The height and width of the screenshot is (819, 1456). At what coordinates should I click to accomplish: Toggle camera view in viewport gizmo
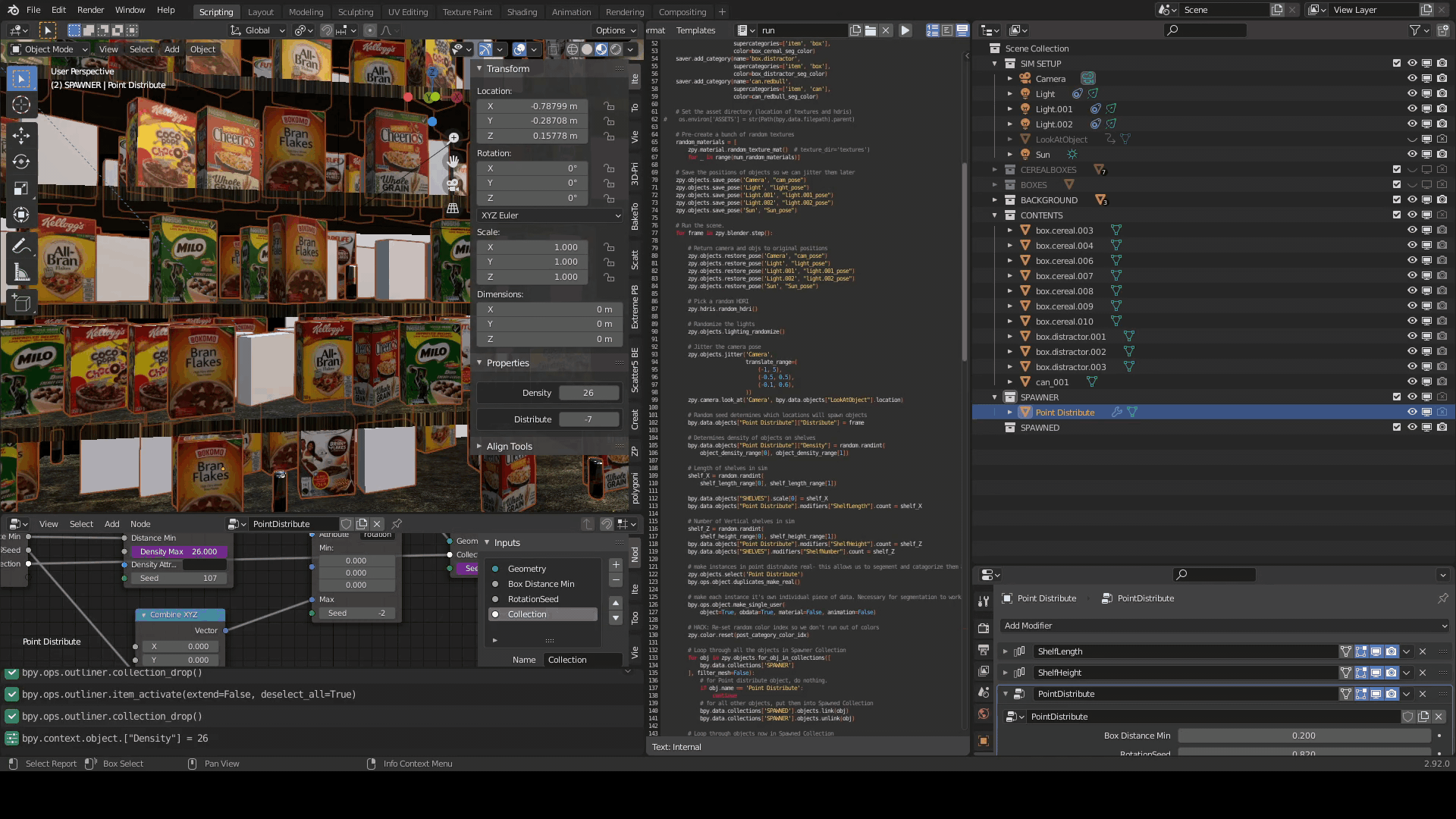coord(453,184)
